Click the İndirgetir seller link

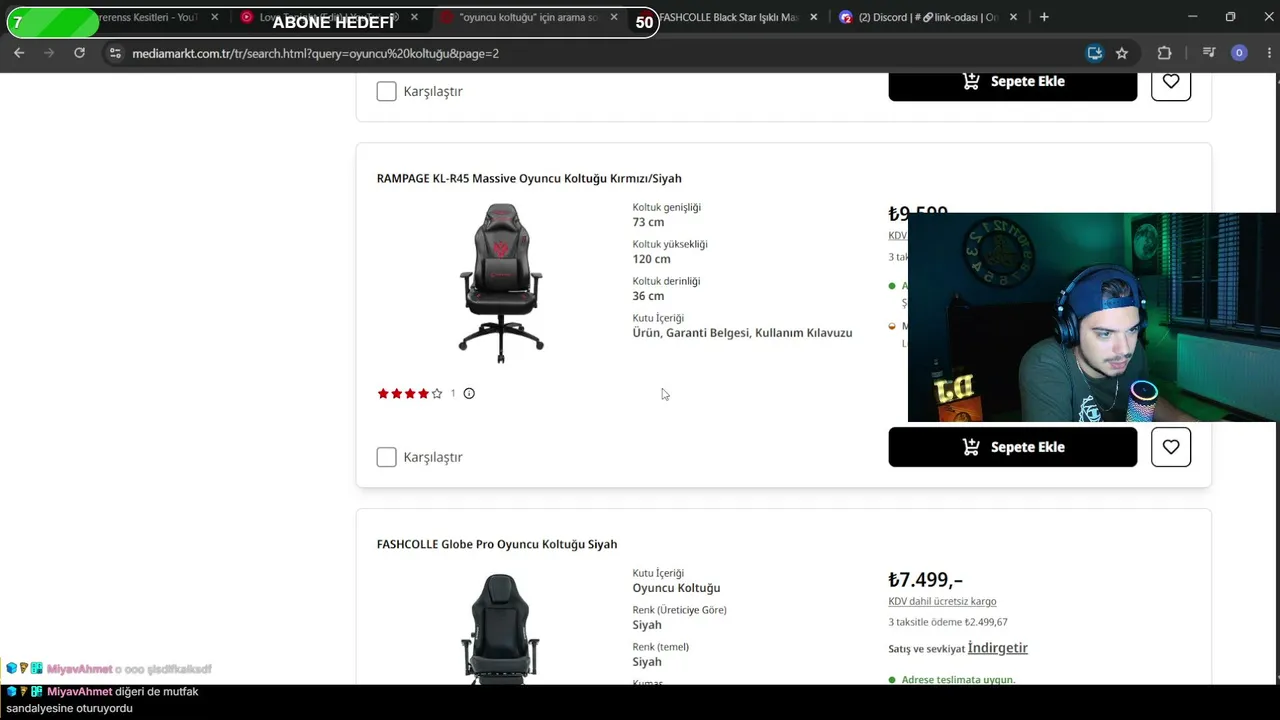(x=998, y=648)
